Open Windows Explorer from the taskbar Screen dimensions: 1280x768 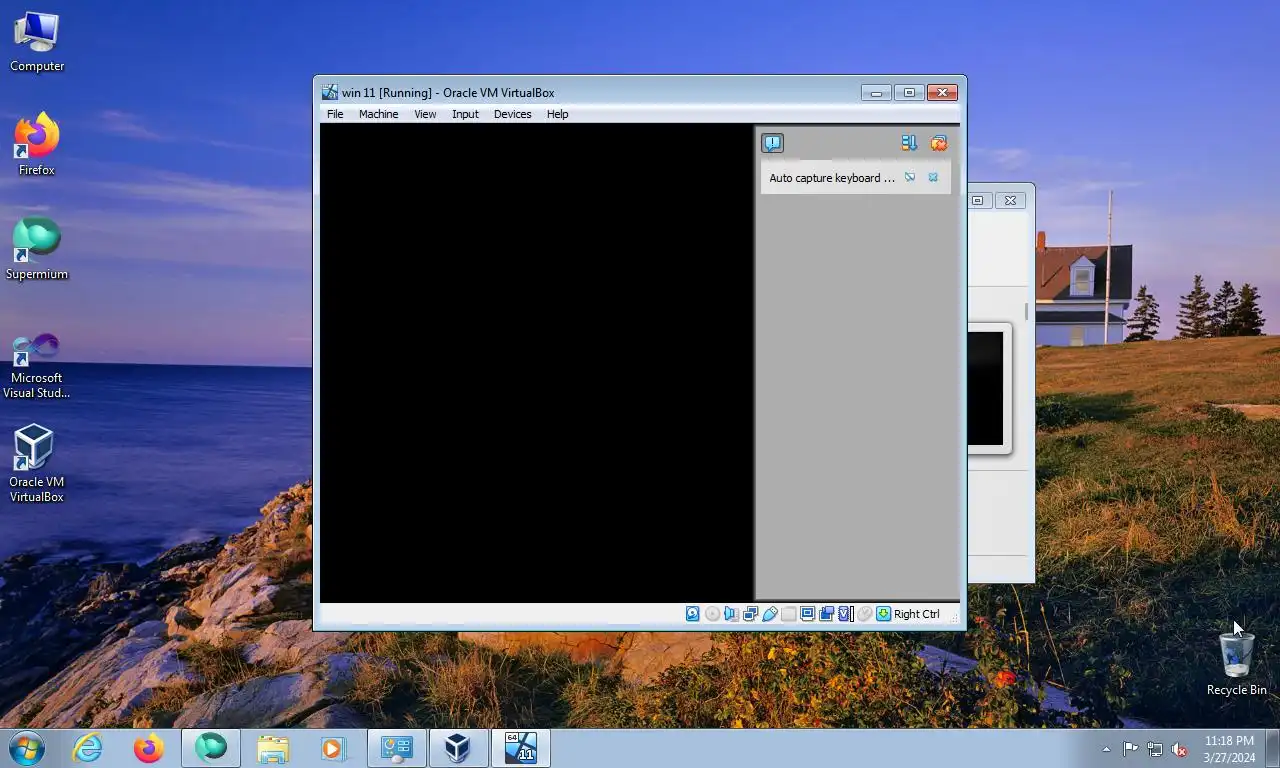272,748
